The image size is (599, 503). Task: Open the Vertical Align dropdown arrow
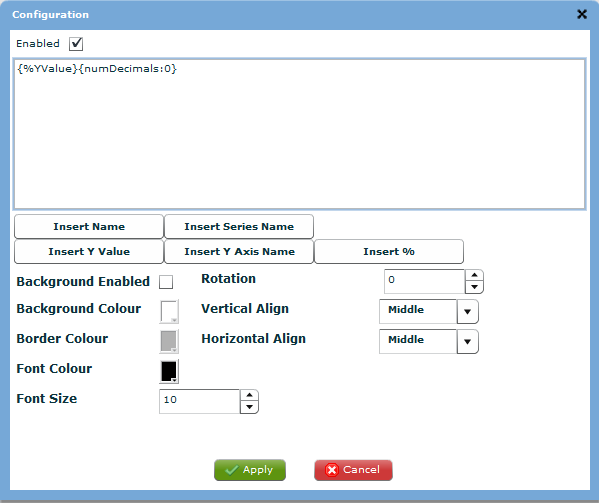[x=467, y=311]
